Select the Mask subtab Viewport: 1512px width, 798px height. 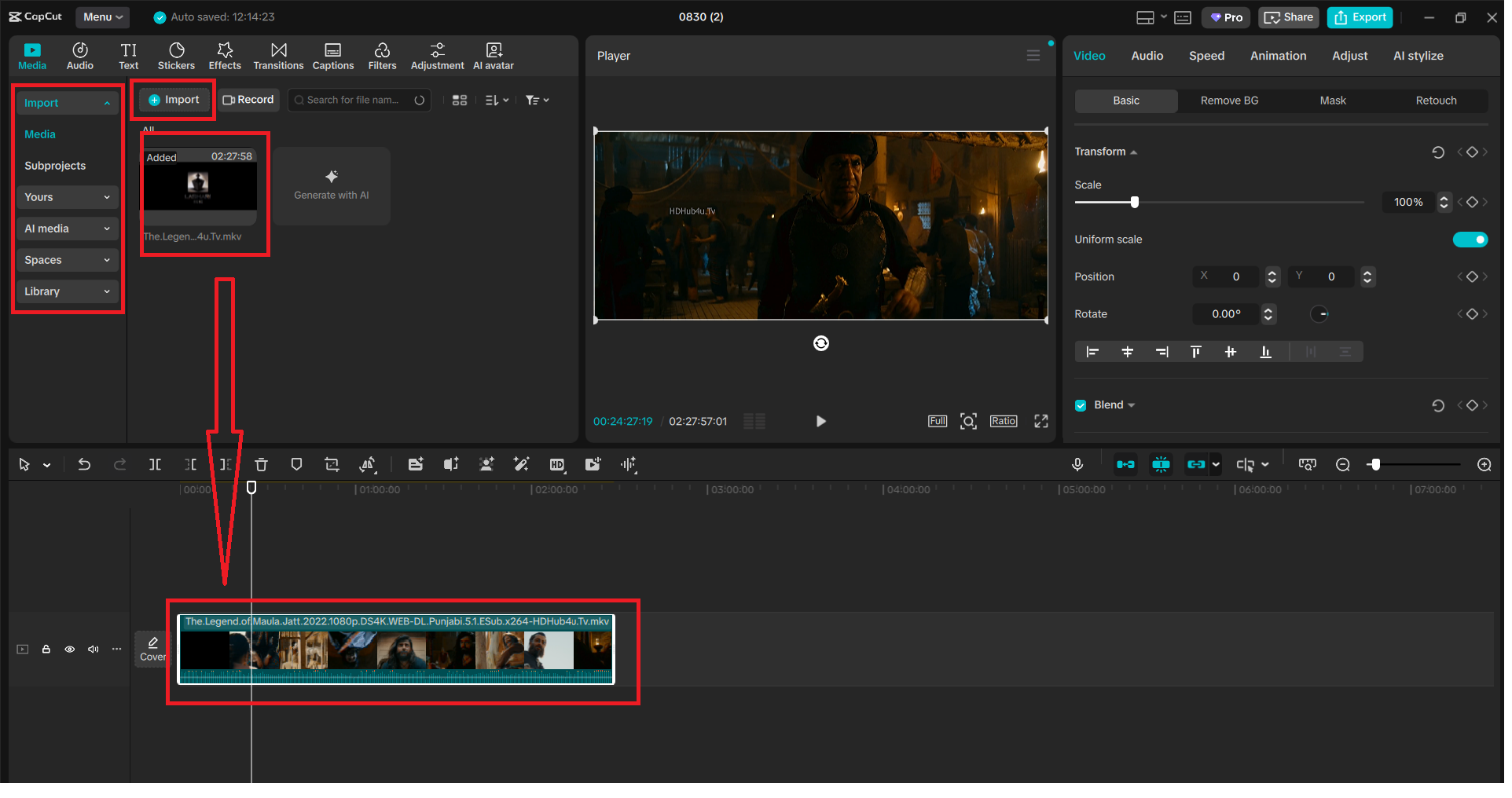point(1333,101)
